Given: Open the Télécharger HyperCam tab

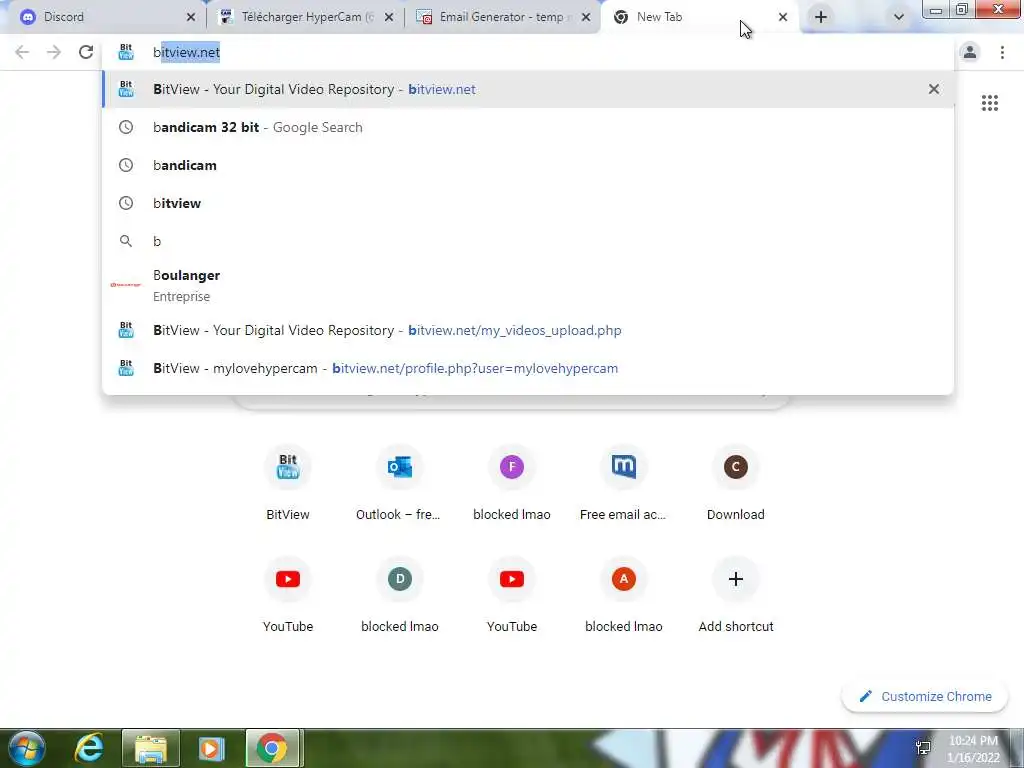Looking at the screenshot, I should 306,17.
